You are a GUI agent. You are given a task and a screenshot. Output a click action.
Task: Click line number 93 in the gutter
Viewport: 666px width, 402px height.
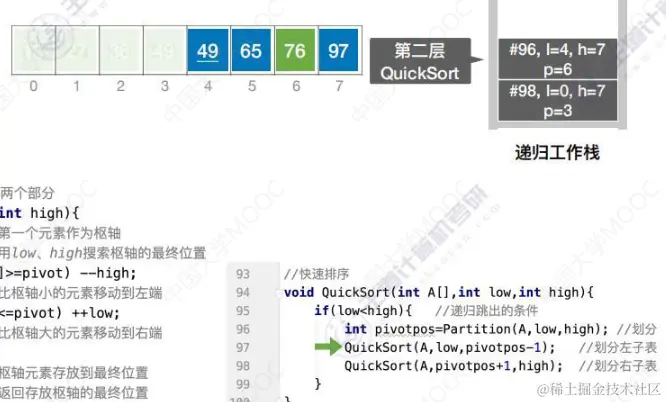click(x=243, y=274)
